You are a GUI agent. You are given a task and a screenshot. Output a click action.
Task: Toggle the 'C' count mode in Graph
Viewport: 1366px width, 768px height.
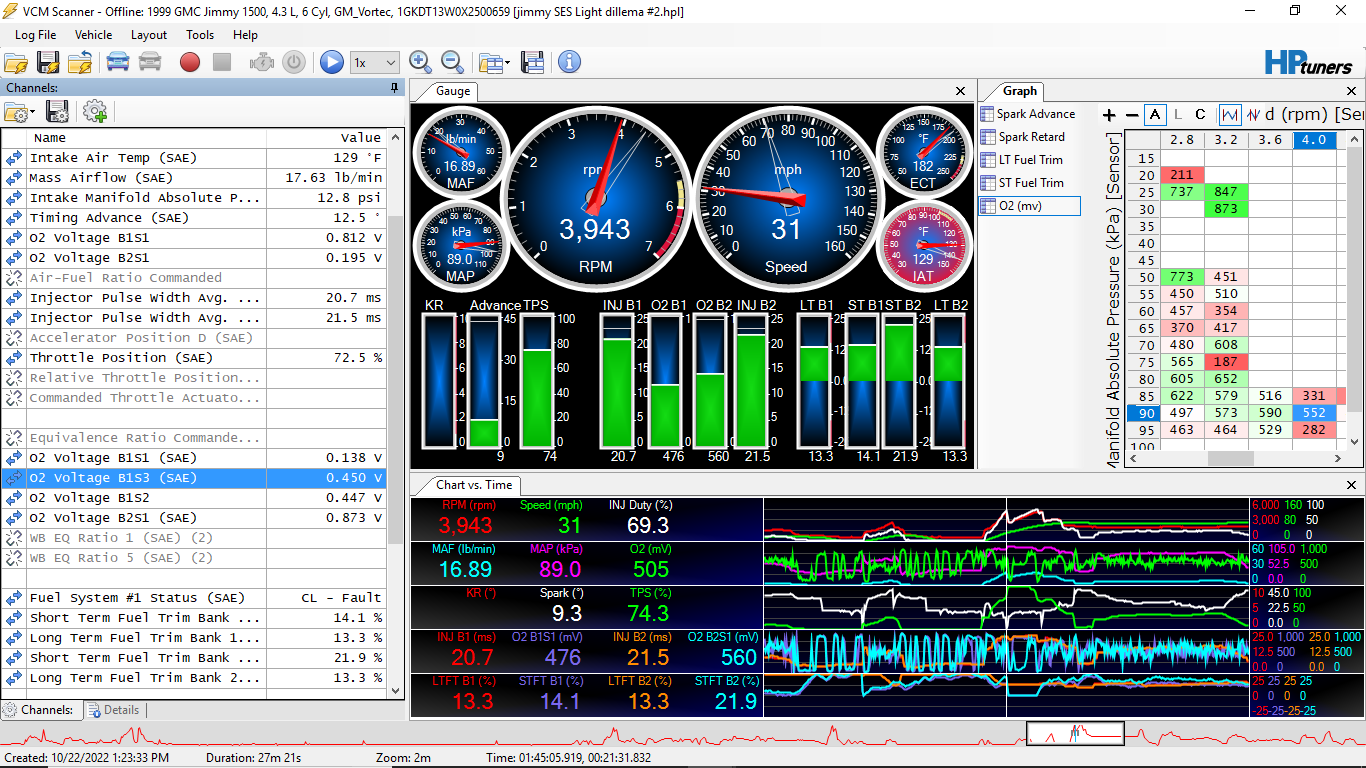(1200, 115)
